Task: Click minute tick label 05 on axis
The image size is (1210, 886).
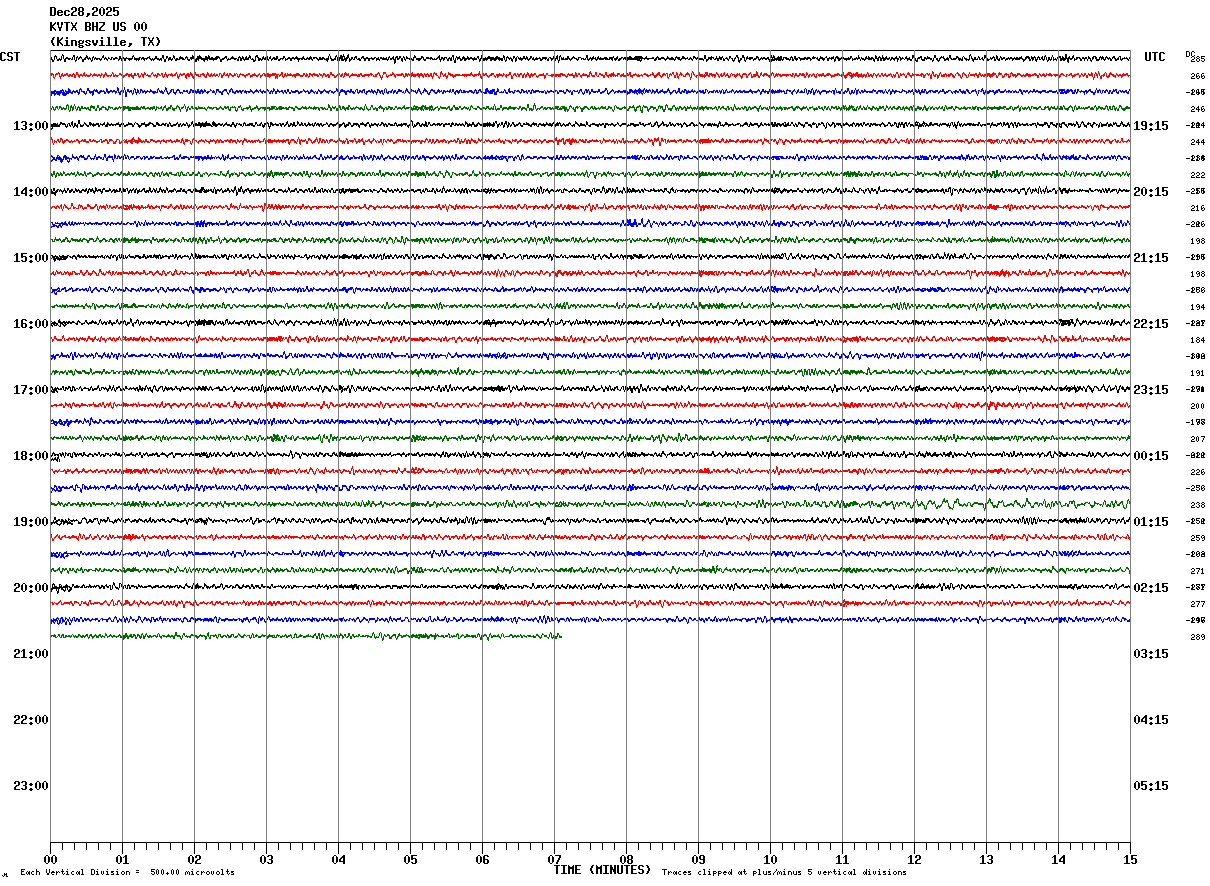Action: (410, 859)
